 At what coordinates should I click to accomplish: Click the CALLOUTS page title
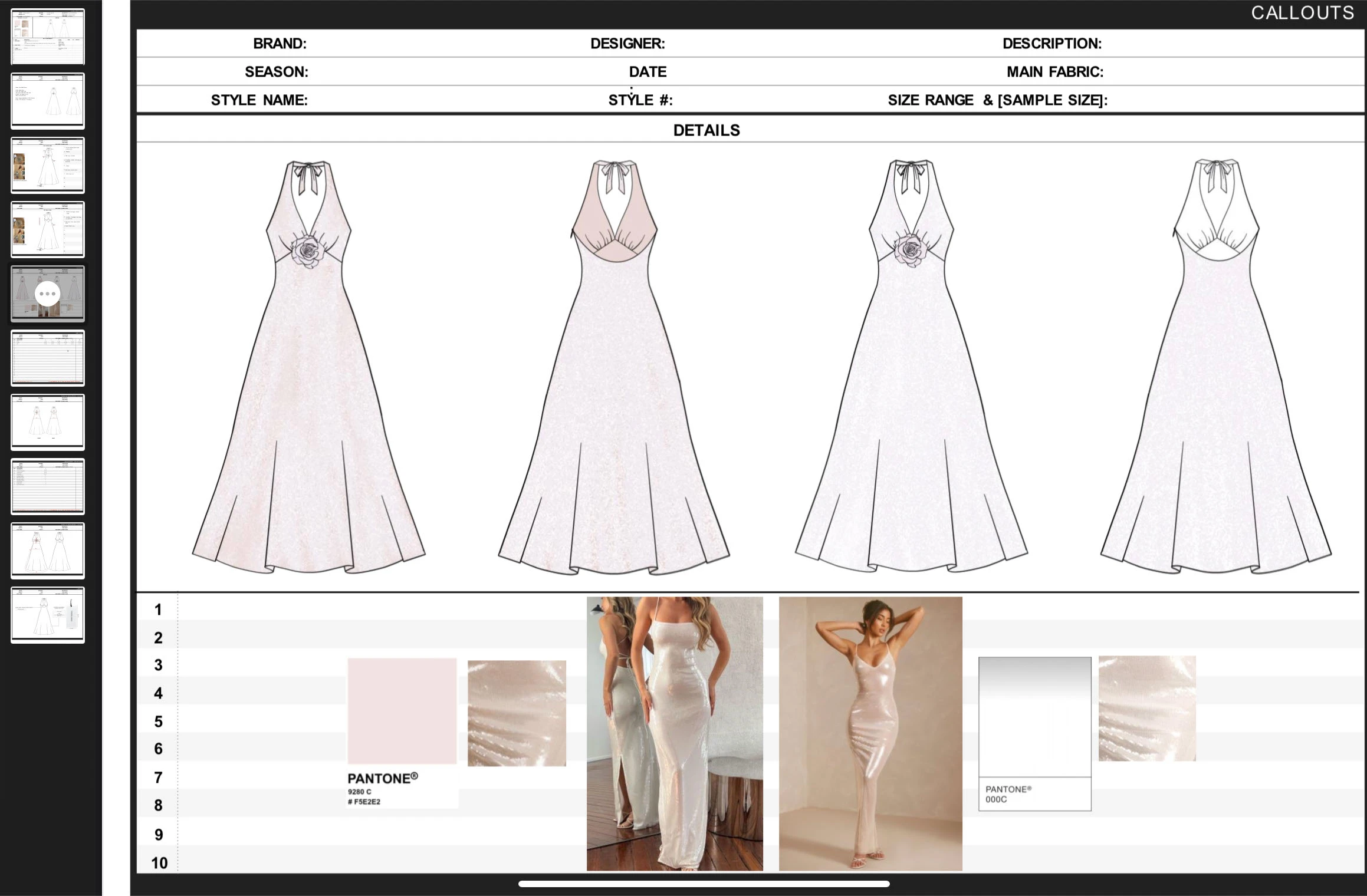coord(1302,13)
